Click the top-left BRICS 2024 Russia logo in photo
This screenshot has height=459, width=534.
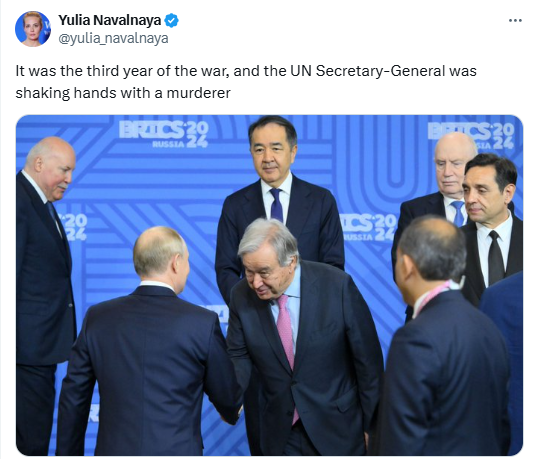tap(163, 134)
